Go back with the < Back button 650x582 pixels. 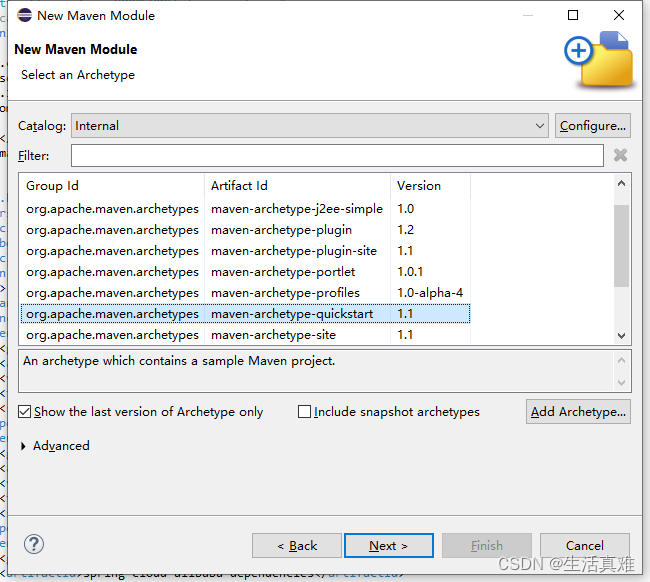[296, 546]
